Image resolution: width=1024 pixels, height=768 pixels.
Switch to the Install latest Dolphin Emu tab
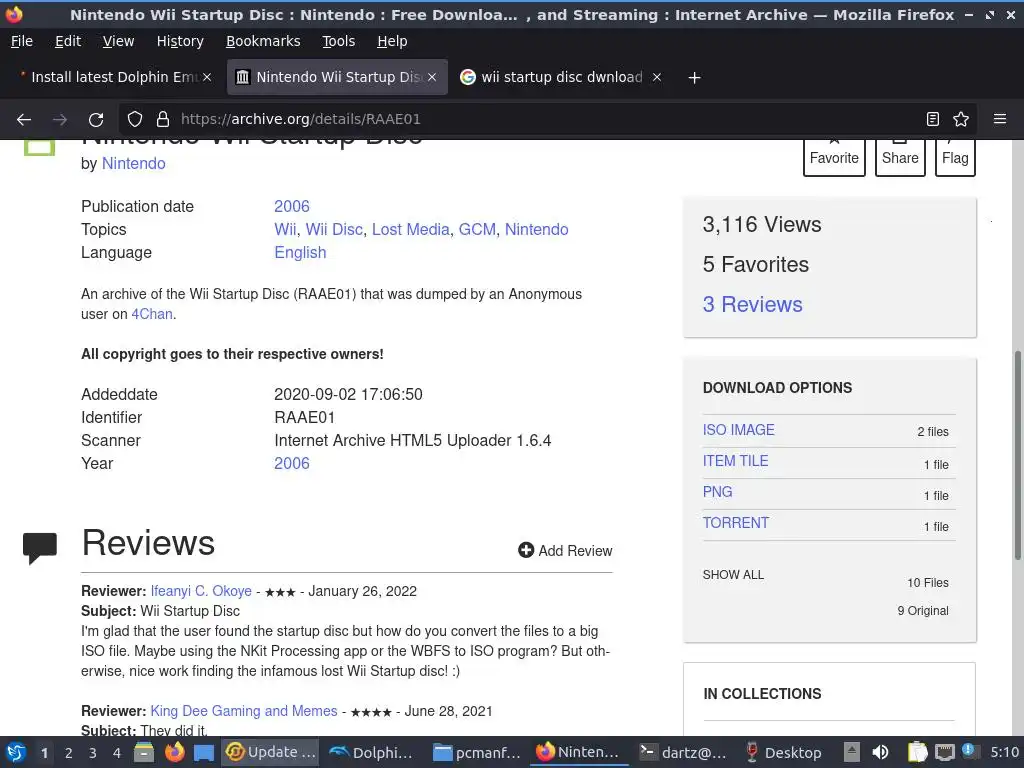pos(114,77)
